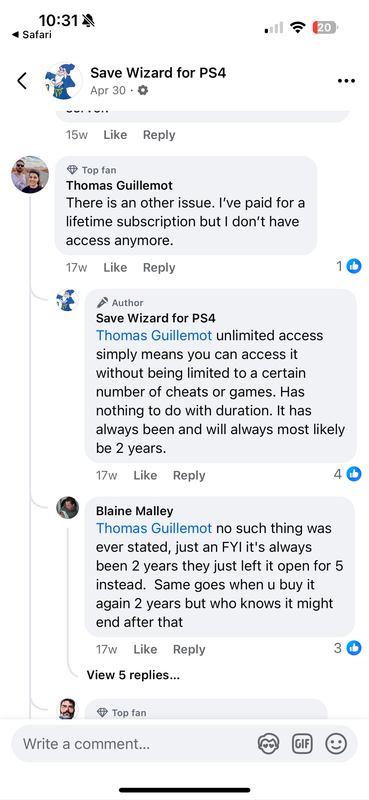This screenshot has width=369, height=800.
Task: Open Thomas Guillemot mention in Save Wizard reply
Action: pyautogui.click(x=154, y=335)
